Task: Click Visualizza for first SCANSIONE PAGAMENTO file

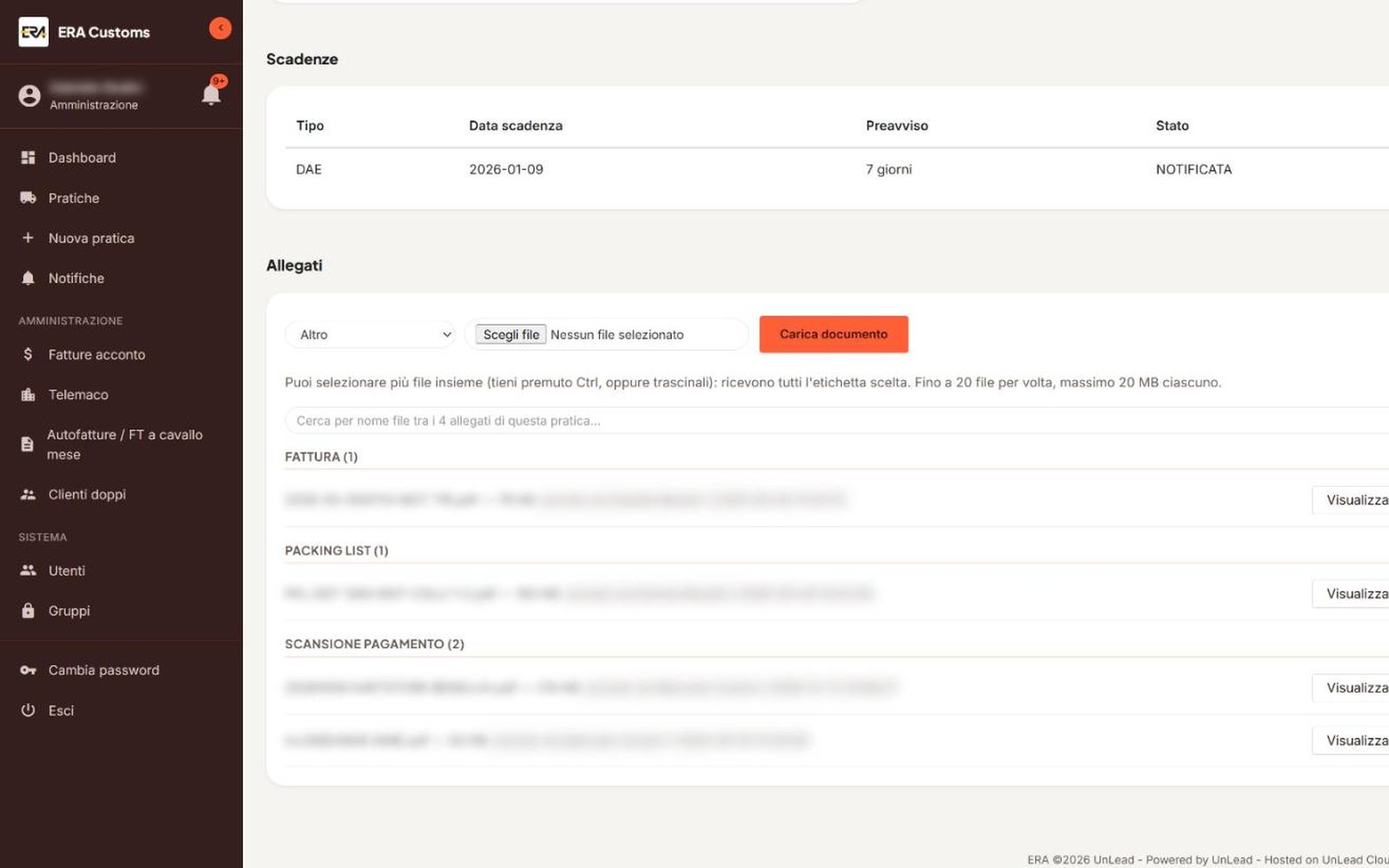Action: (x=1351, y=687)
